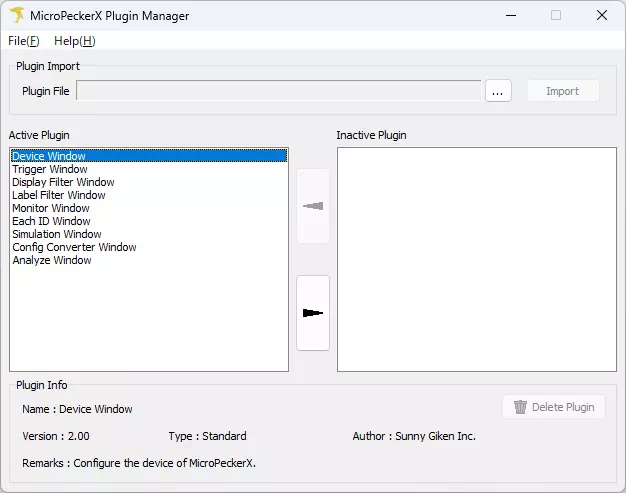Select Simulation Window plugin

149,234
